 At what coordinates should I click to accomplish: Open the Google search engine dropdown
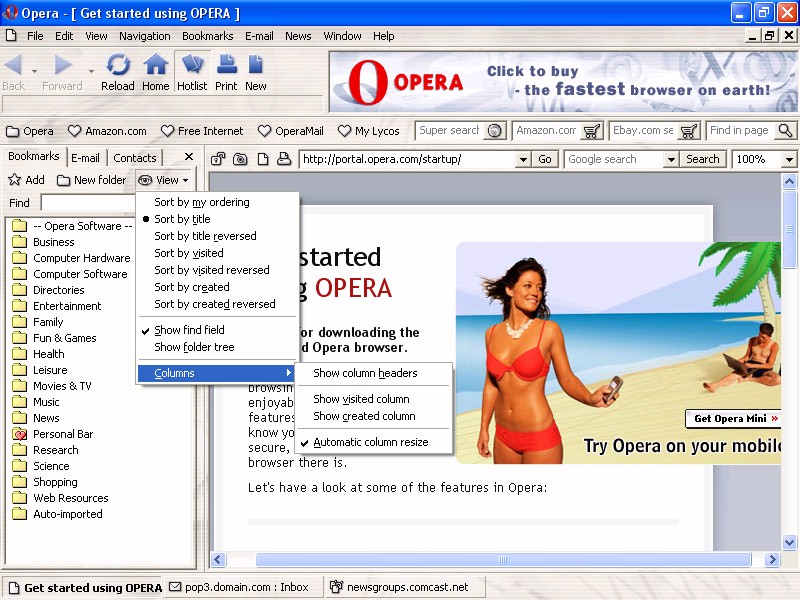[x=671, y=159]
